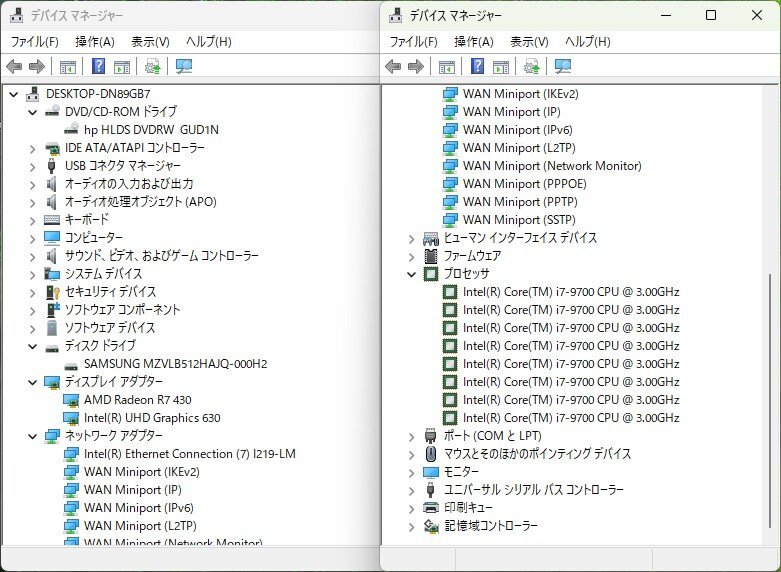The image size is (781, 572).
Task: Click Update driver icon in left window toolbar
Action: tap(152, 66)
